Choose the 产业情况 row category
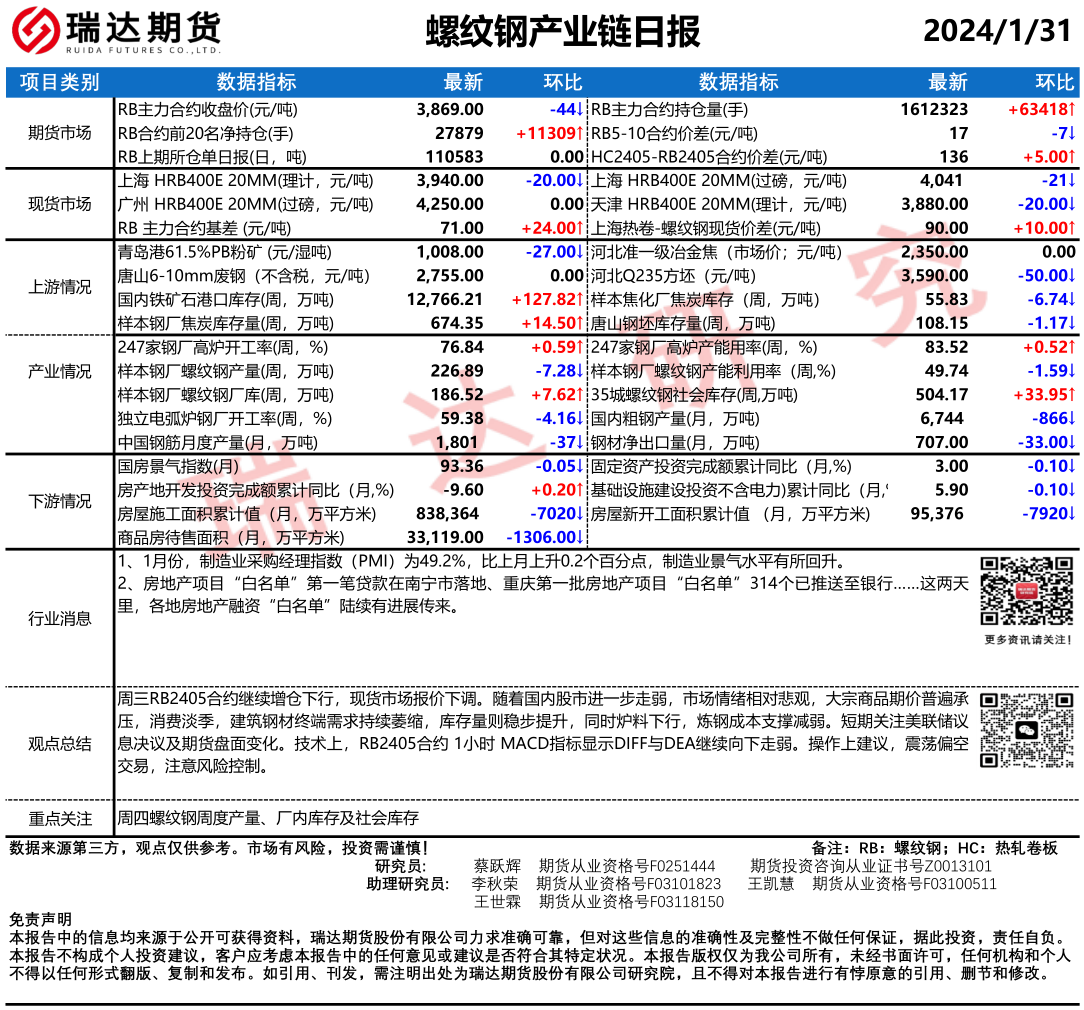 pos(60,371)
